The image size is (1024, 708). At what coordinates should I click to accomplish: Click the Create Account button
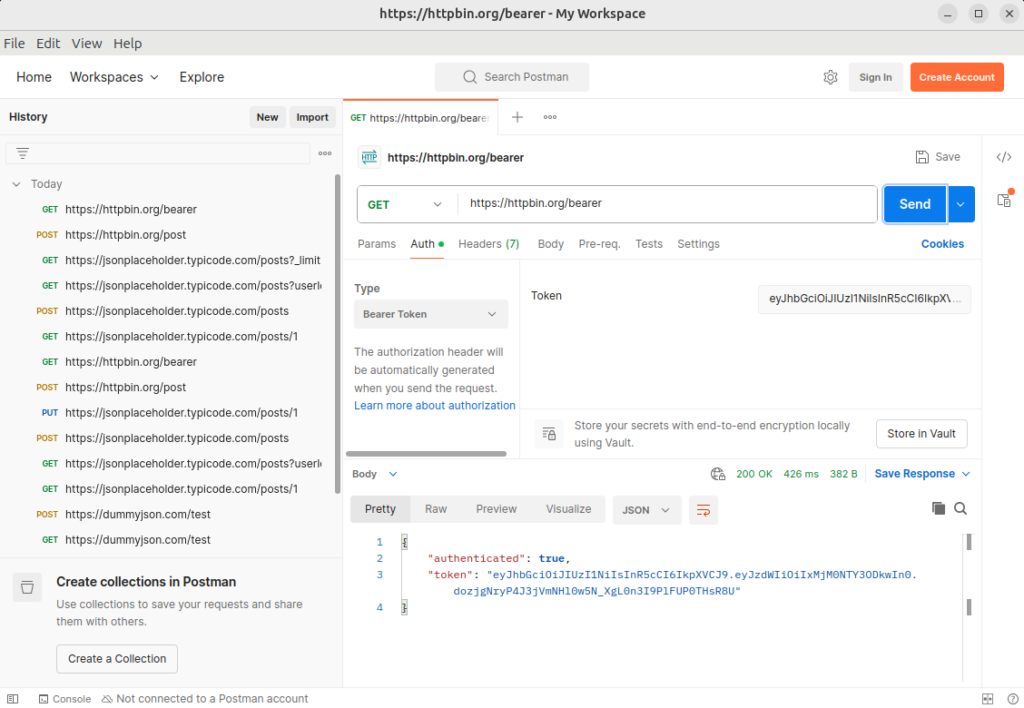(957, 77)
